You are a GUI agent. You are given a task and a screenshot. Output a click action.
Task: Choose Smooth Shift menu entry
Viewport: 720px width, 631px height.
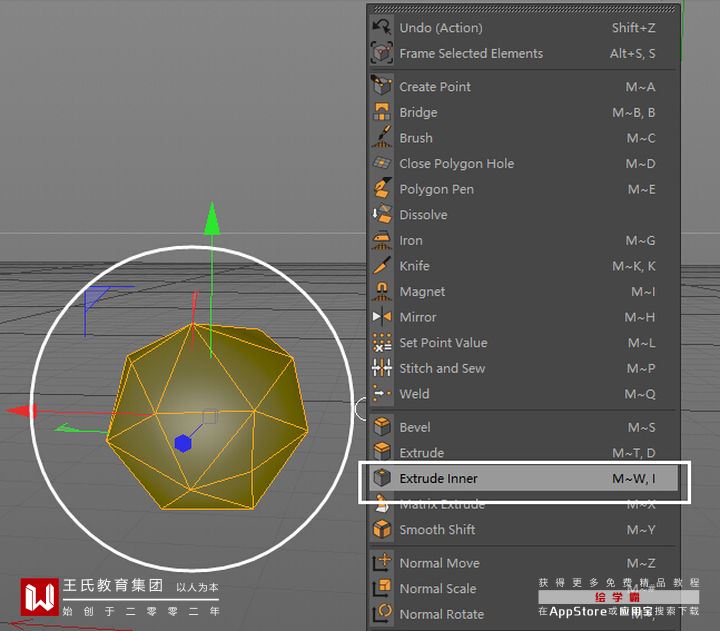tap(523, 530)
